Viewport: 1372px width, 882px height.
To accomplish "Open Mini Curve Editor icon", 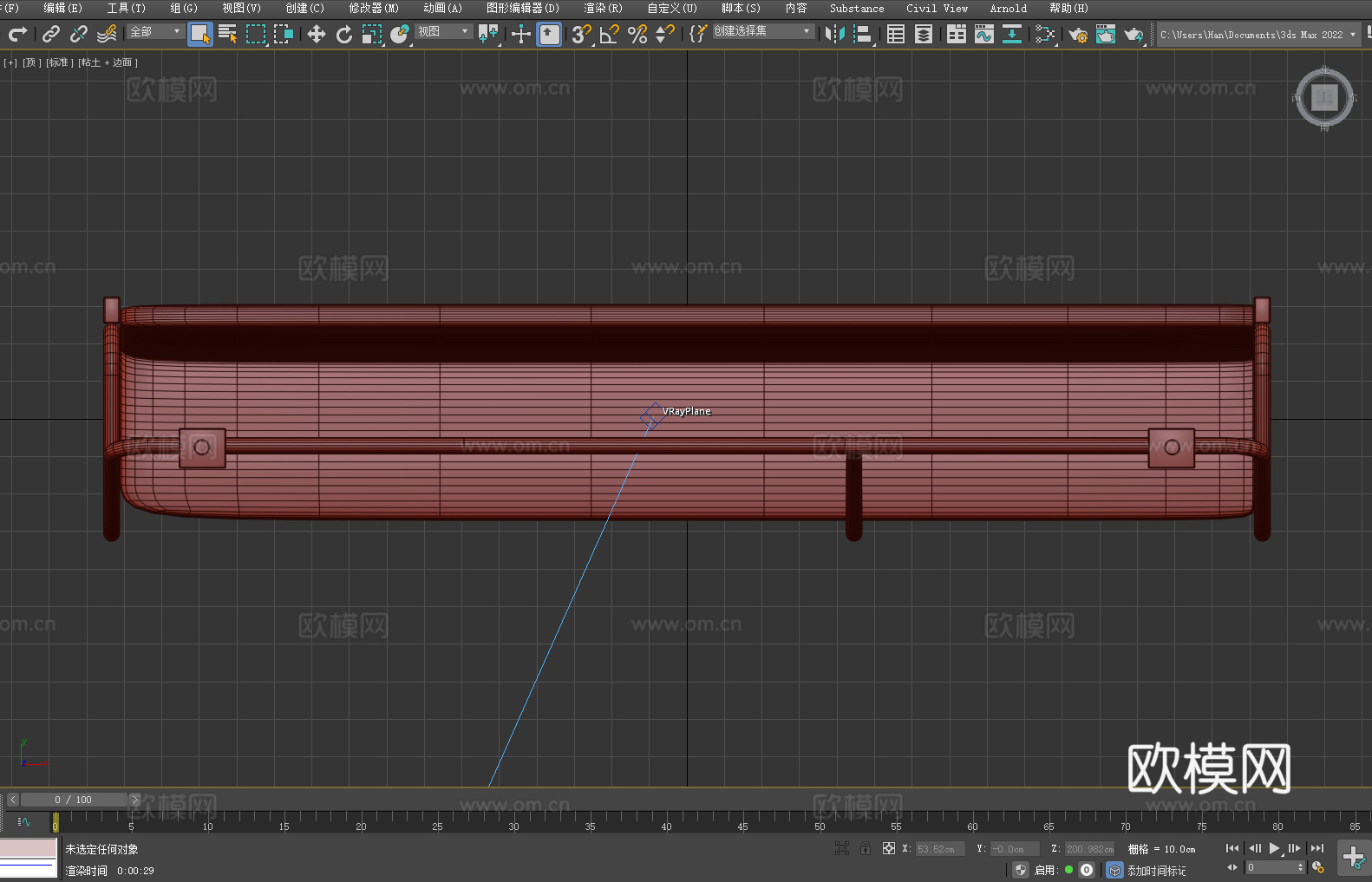I will click(24, 821).
